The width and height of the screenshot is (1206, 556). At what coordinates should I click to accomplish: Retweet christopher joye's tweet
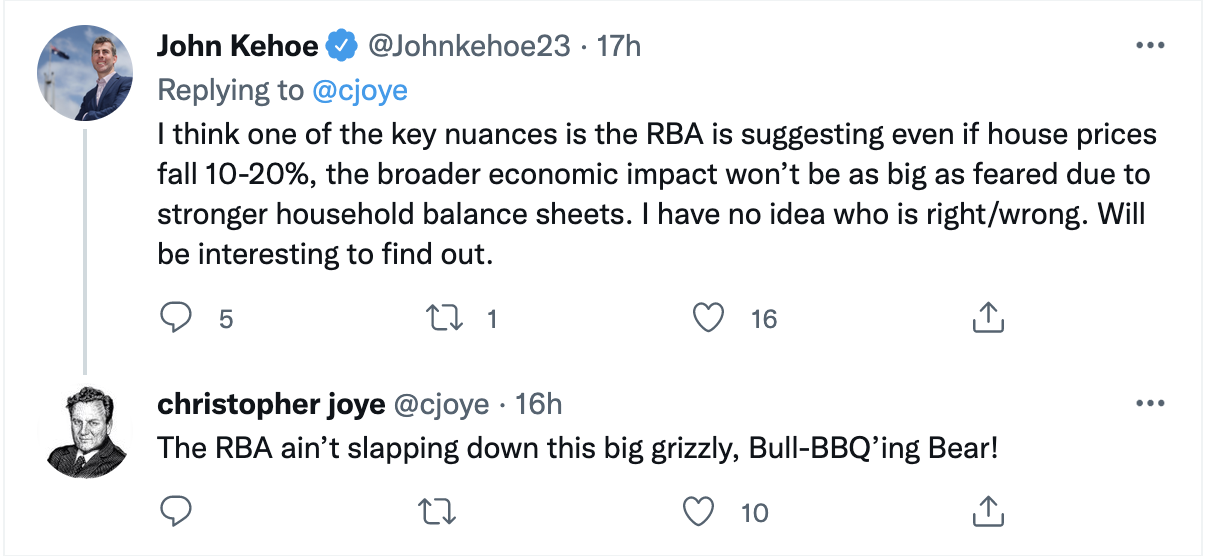tap(440, 512)
